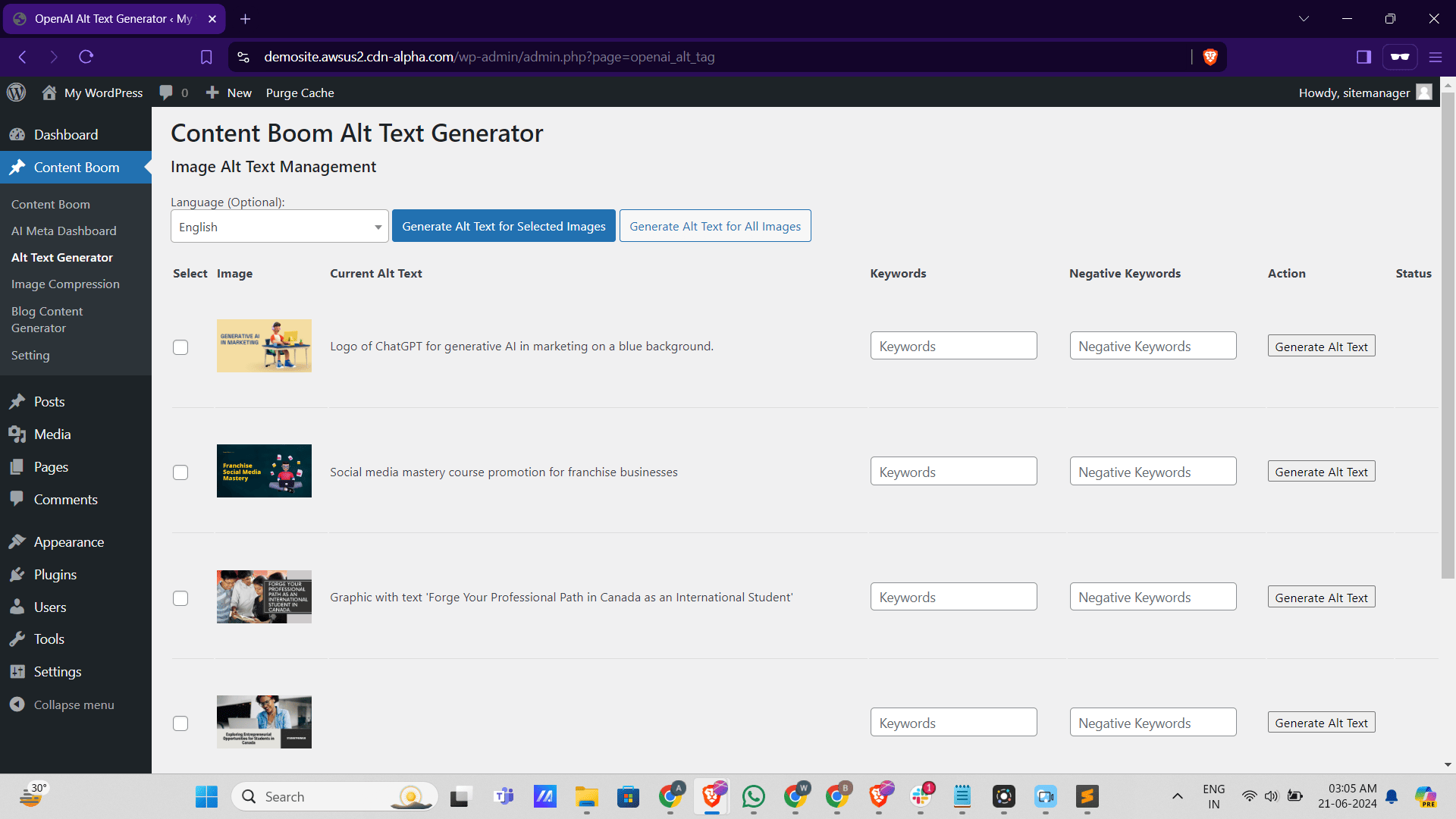Click the page vertical scrollbar thumb
This screenshot has width=1456, height=819.
tap(1447, 334)
